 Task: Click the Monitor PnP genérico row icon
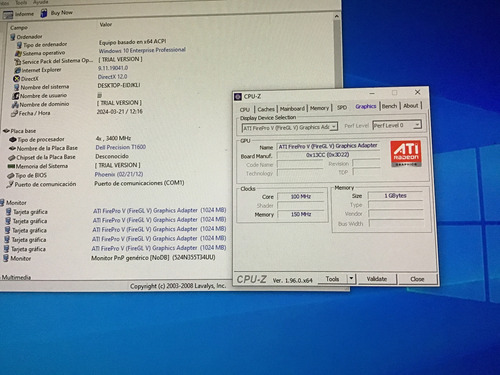6,258
